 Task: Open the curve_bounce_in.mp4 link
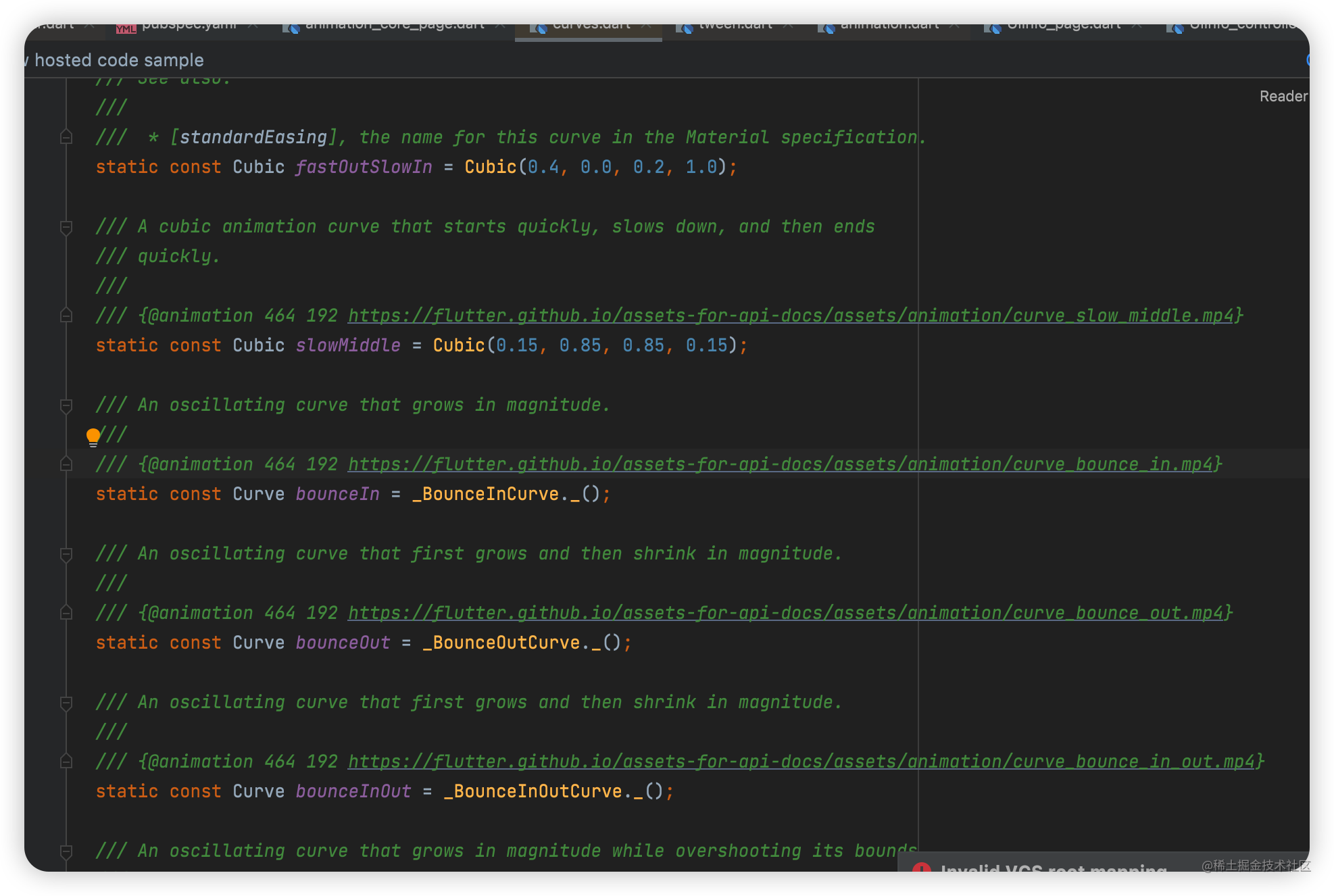pyautogui.click(x=781, y=464)
